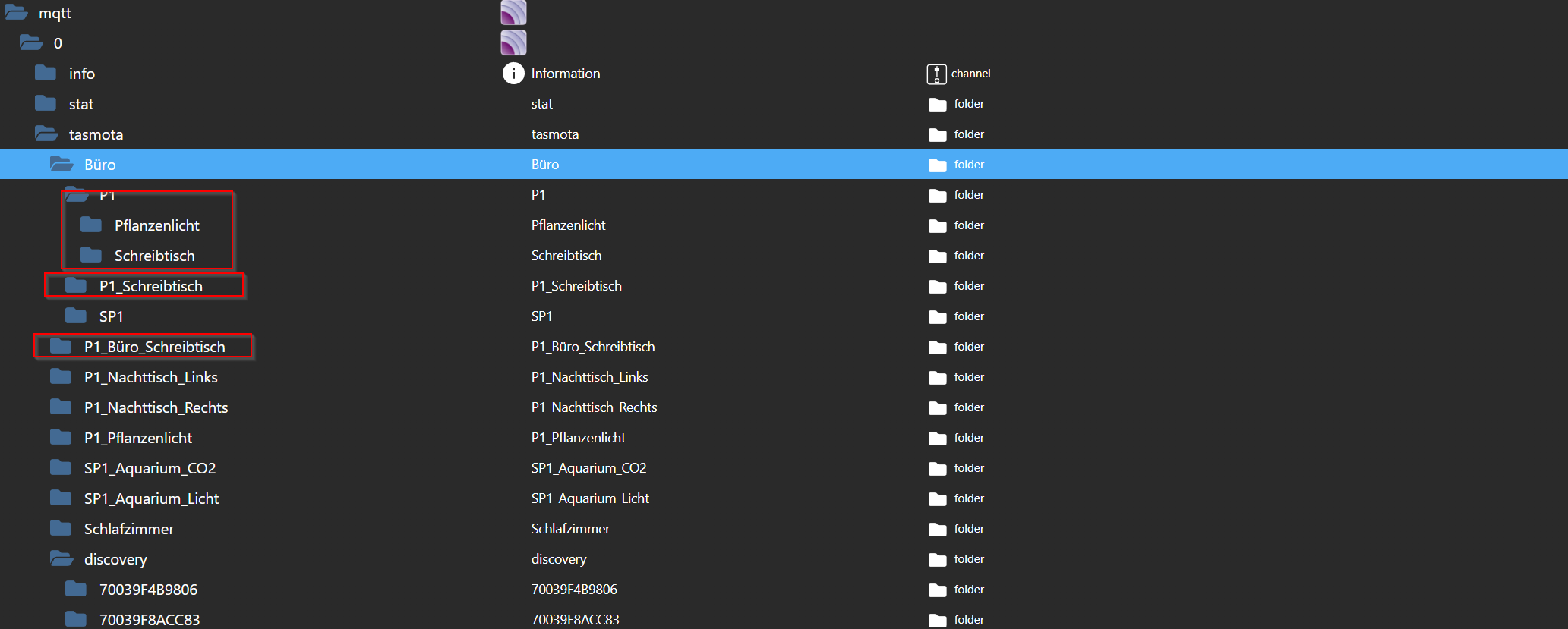This screenshot has height=629, width=1568.
Task: Select the 70039F4B9806 discovery tree entry
Action: [149, 590]
